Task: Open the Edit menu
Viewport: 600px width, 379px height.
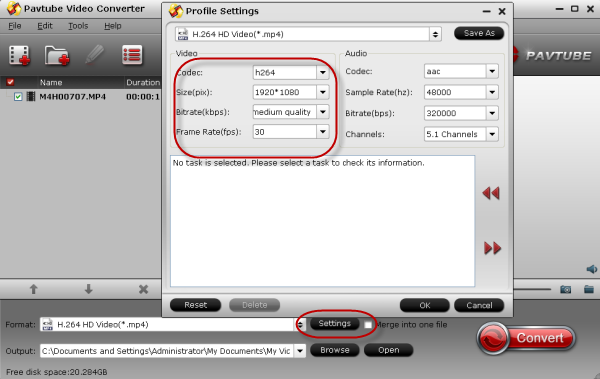Action: [x=45, y=26]
